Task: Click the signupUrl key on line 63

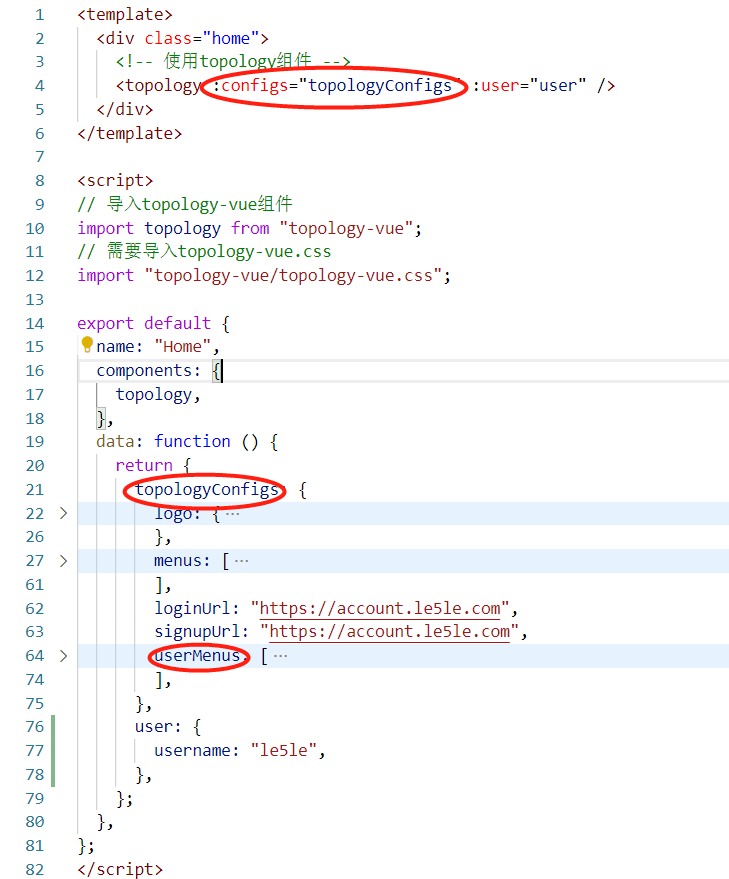Action: click(x=197, y=632)
